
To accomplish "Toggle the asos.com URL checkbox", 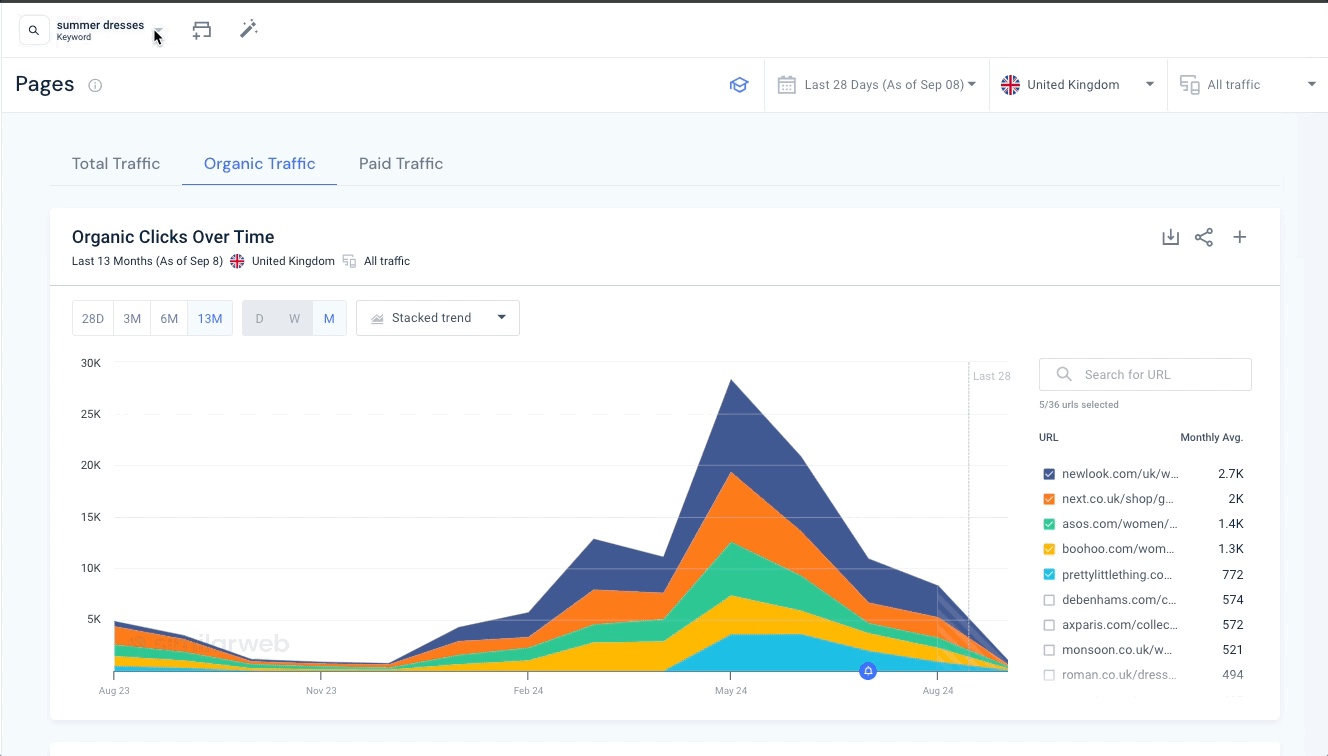I will point(1049,524).
